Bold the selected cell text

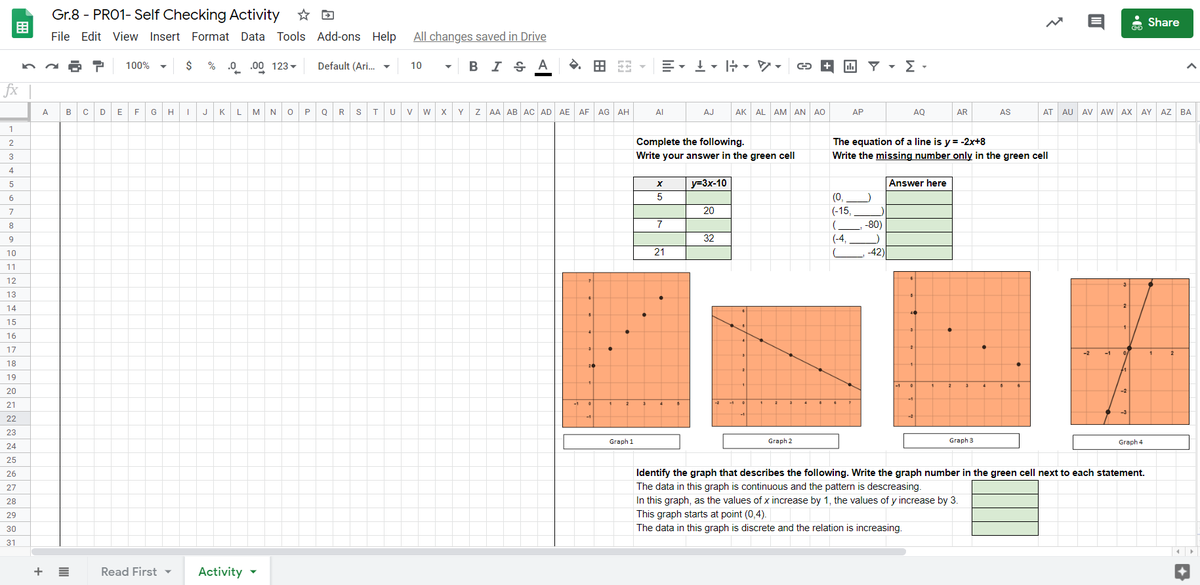point(472,65)
